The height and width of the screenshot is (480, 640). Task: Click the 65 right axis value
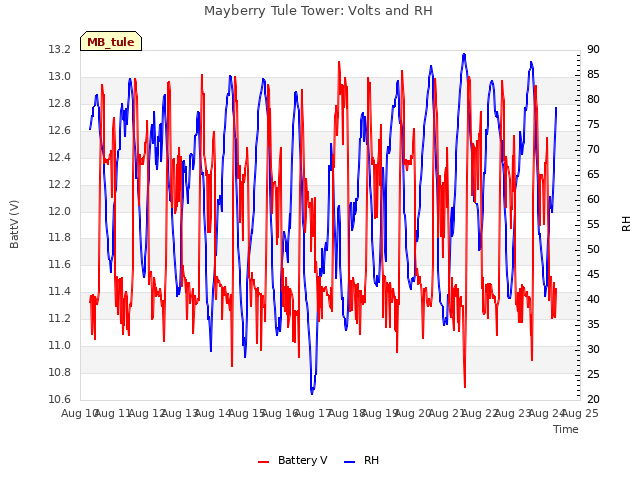click(x=593, y=174)
